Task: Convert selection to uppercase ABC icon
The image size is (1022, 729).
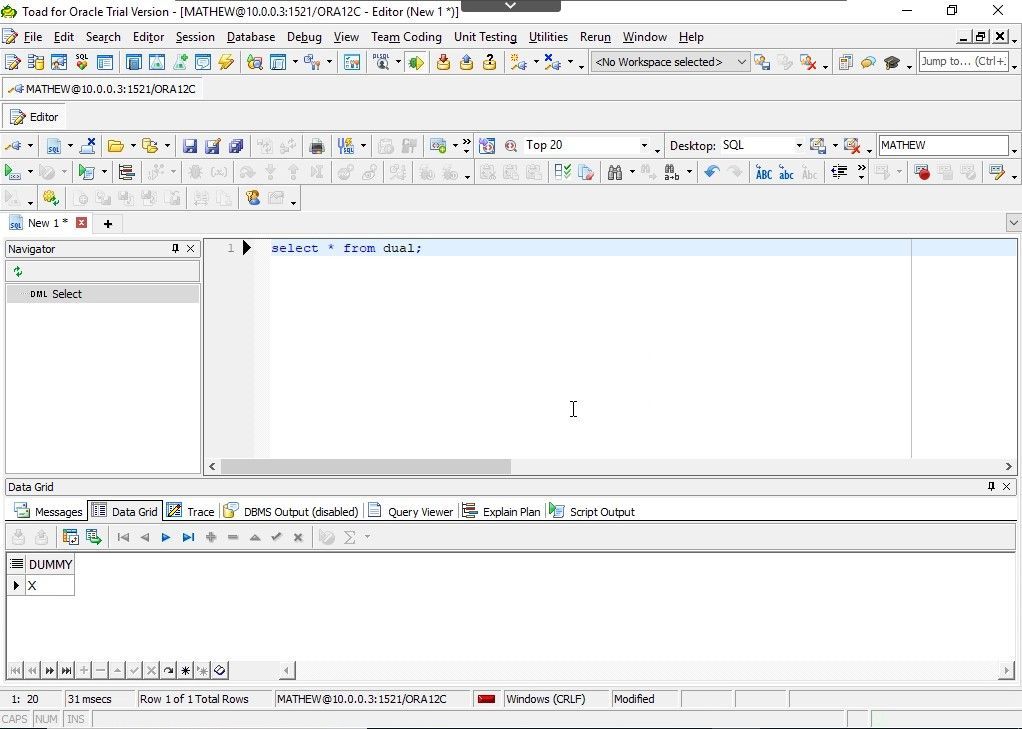Action: coord(763,172)
